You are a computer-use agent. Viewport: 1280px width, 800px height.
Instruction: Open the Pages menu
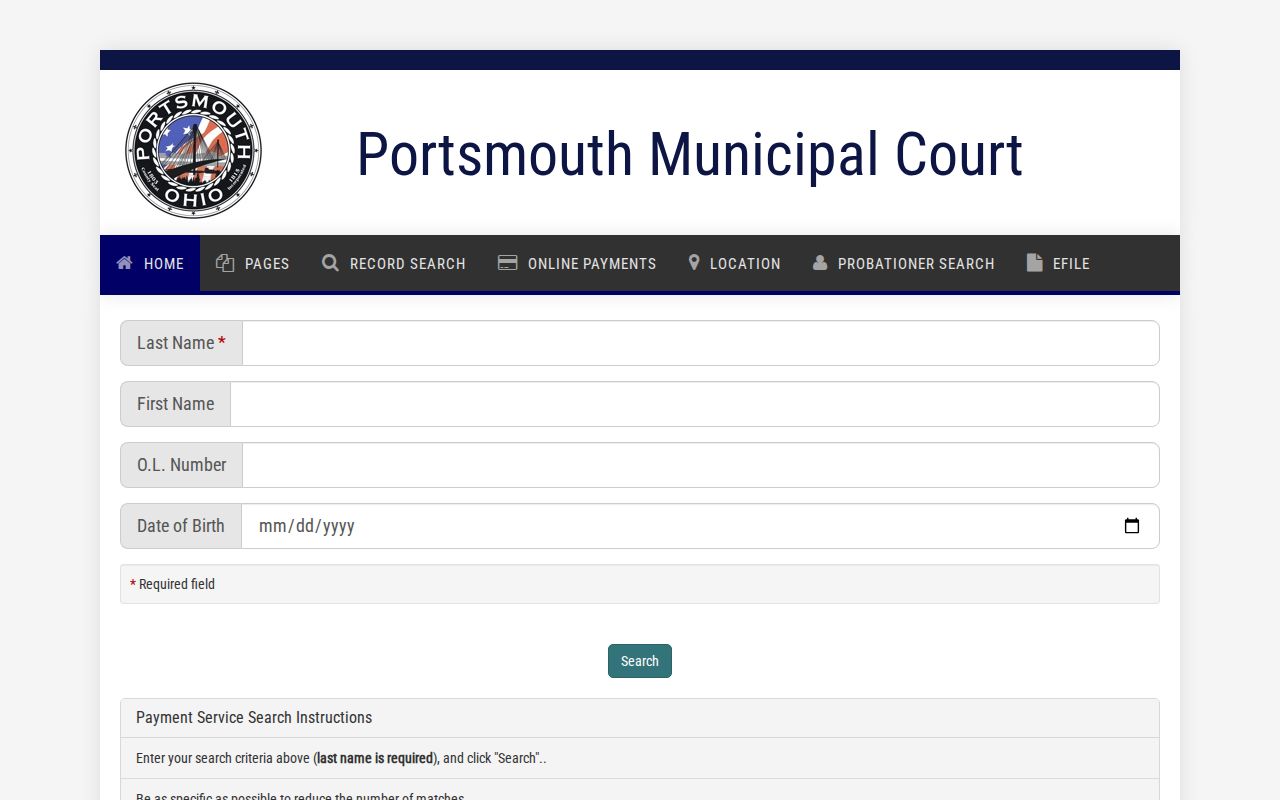click(253, 263)
